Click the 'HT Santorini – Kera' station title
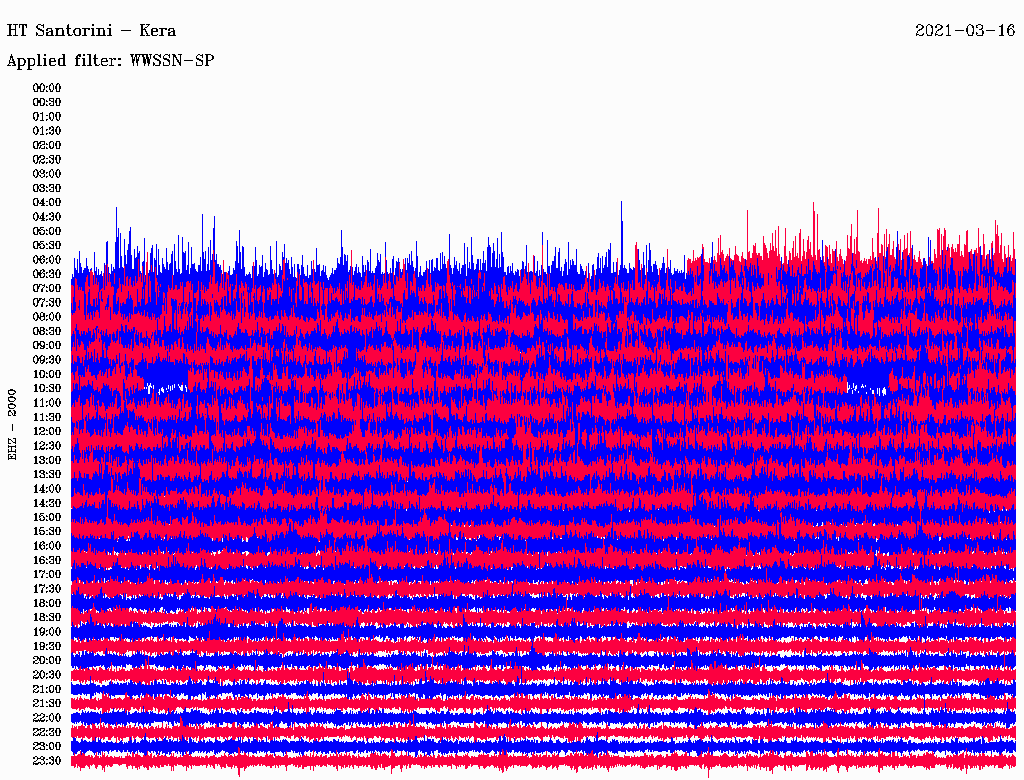 pyautogui.click(x=91, y=31)
